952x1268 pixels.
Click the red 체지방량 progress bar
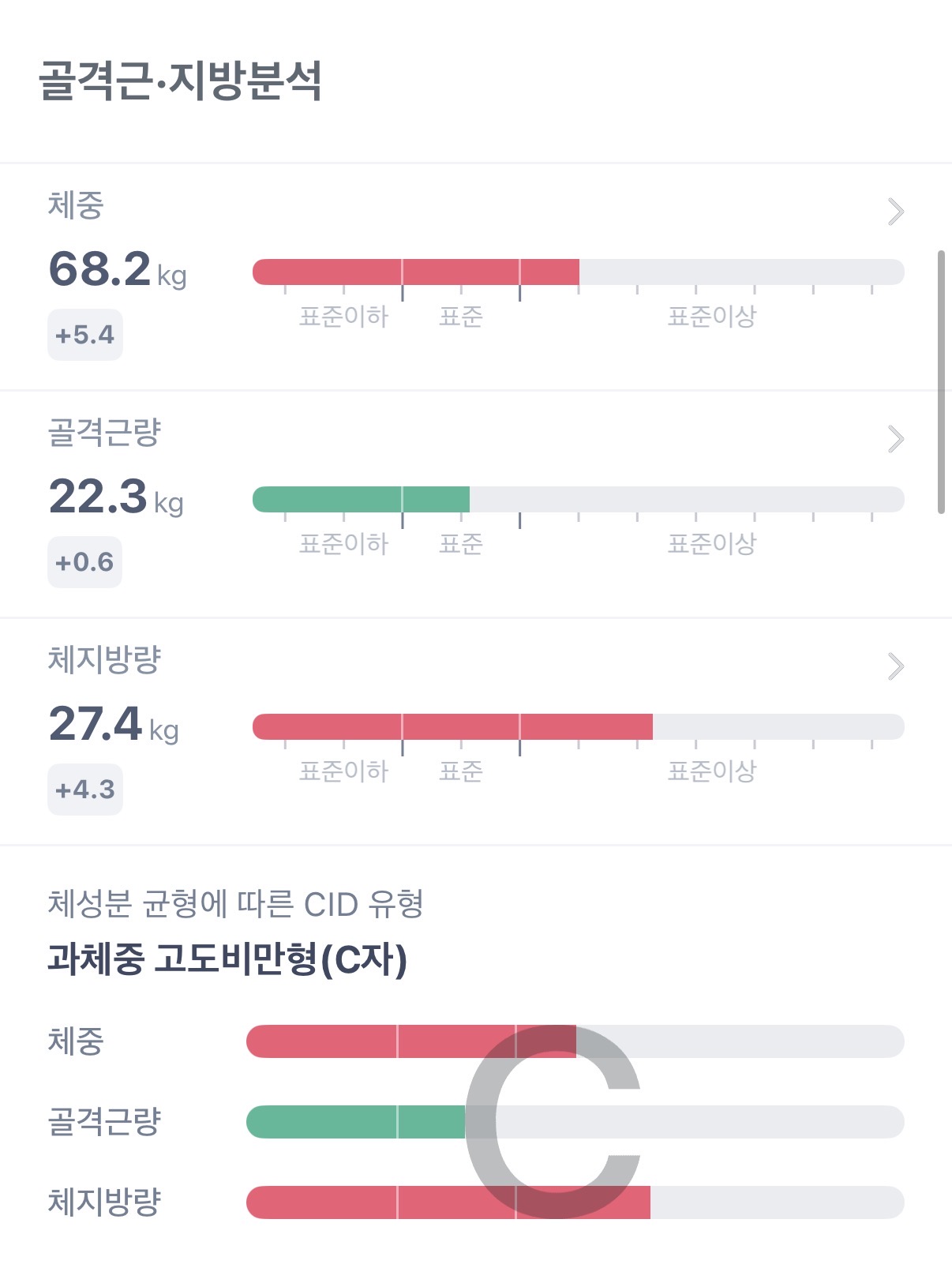click(452, 726)
